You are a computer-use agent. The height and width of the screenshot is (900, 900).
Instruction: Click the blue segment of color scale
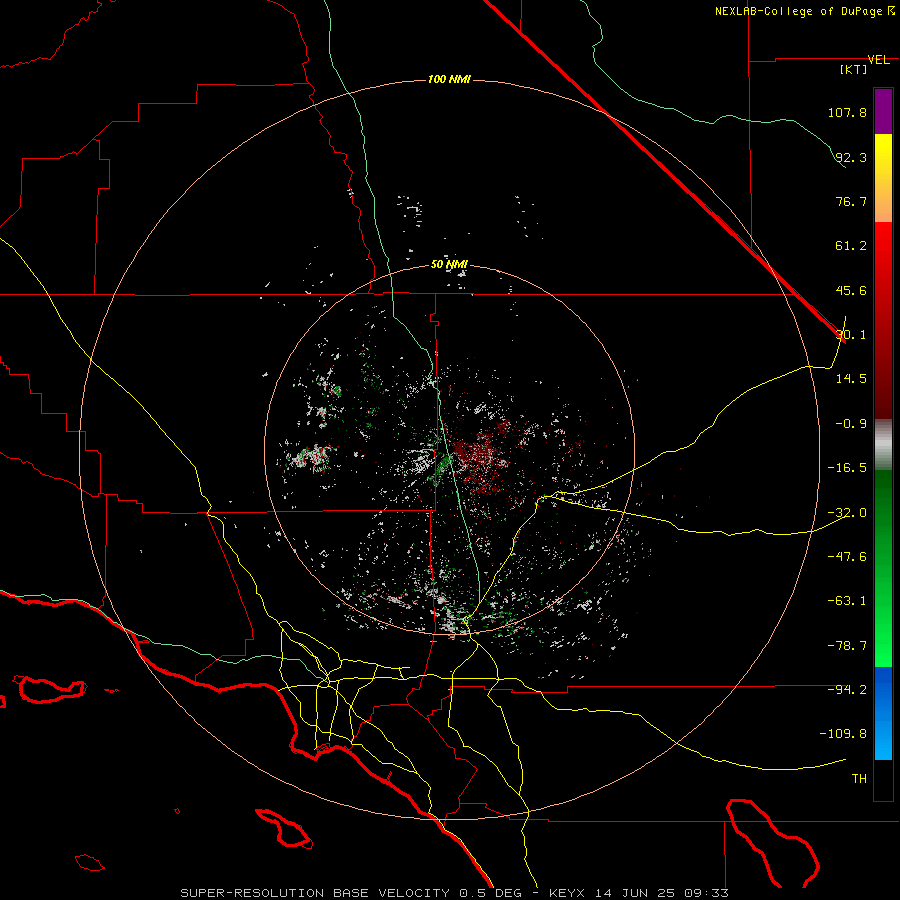[883, 713]
